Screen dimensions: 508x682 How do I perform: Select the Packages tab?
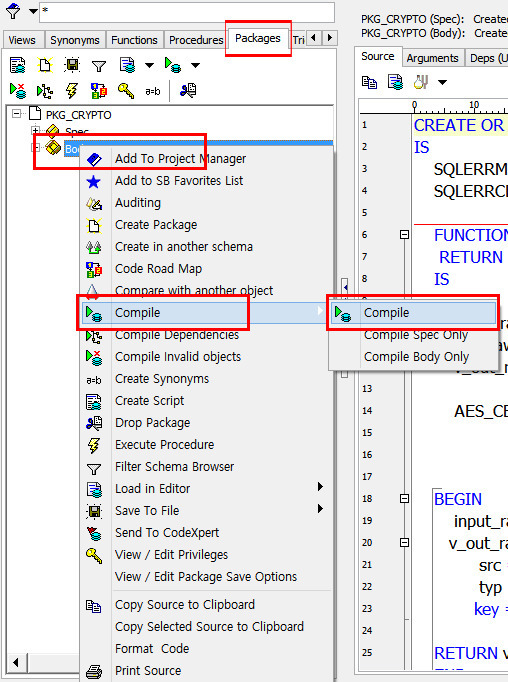click(x=258, y=38)
